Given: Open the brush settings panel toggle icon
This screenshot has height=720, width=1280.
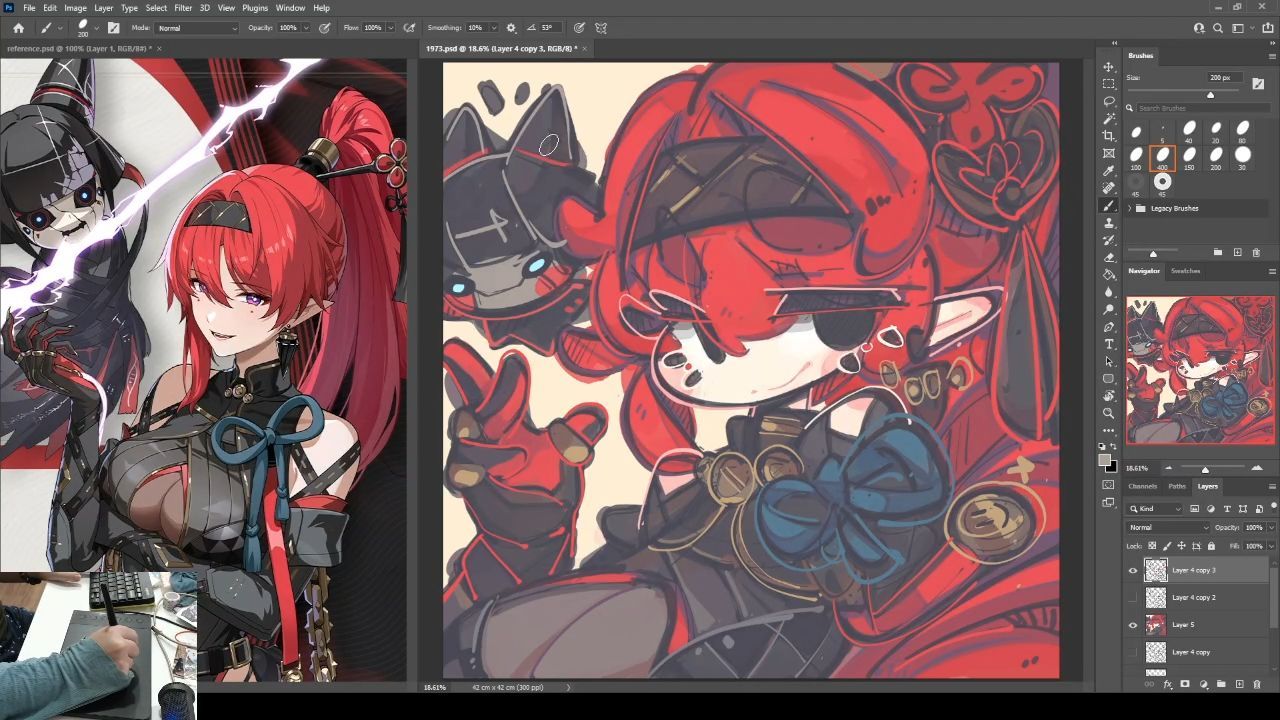Looking at the screenshot, I should (113, 28).
